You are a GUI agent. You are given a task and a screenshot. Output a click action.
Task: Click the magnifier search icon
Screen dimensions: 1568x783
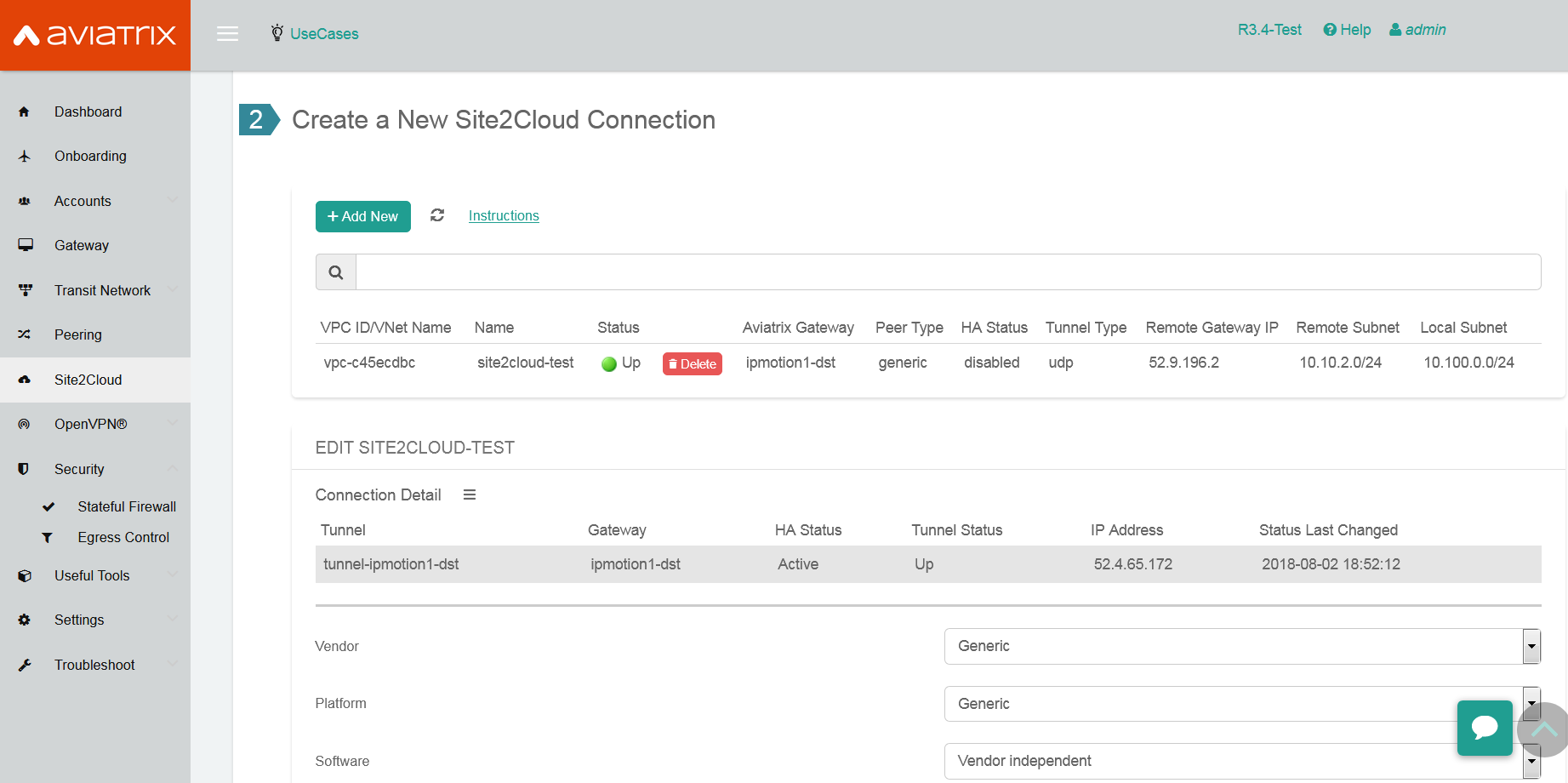click(336, 272)
